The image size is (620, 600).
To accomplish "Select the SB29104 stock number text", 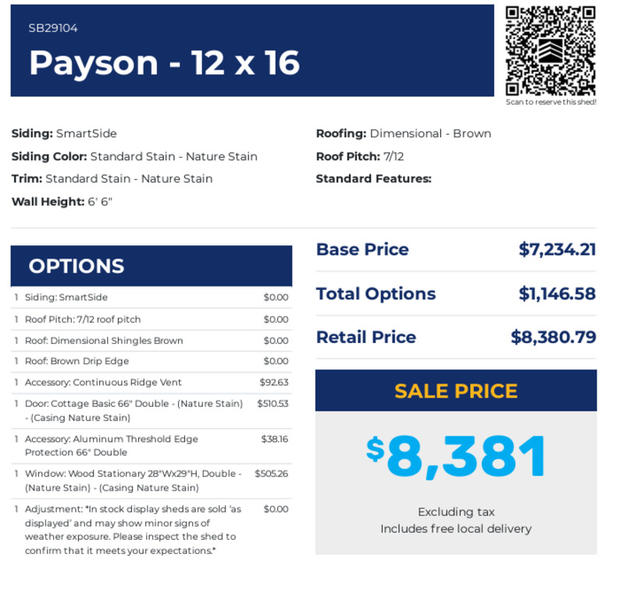I will 53,28.
